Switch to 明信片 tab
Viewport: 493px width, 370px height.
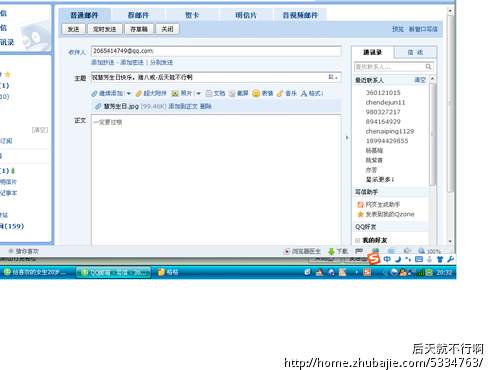click(246, 15)
